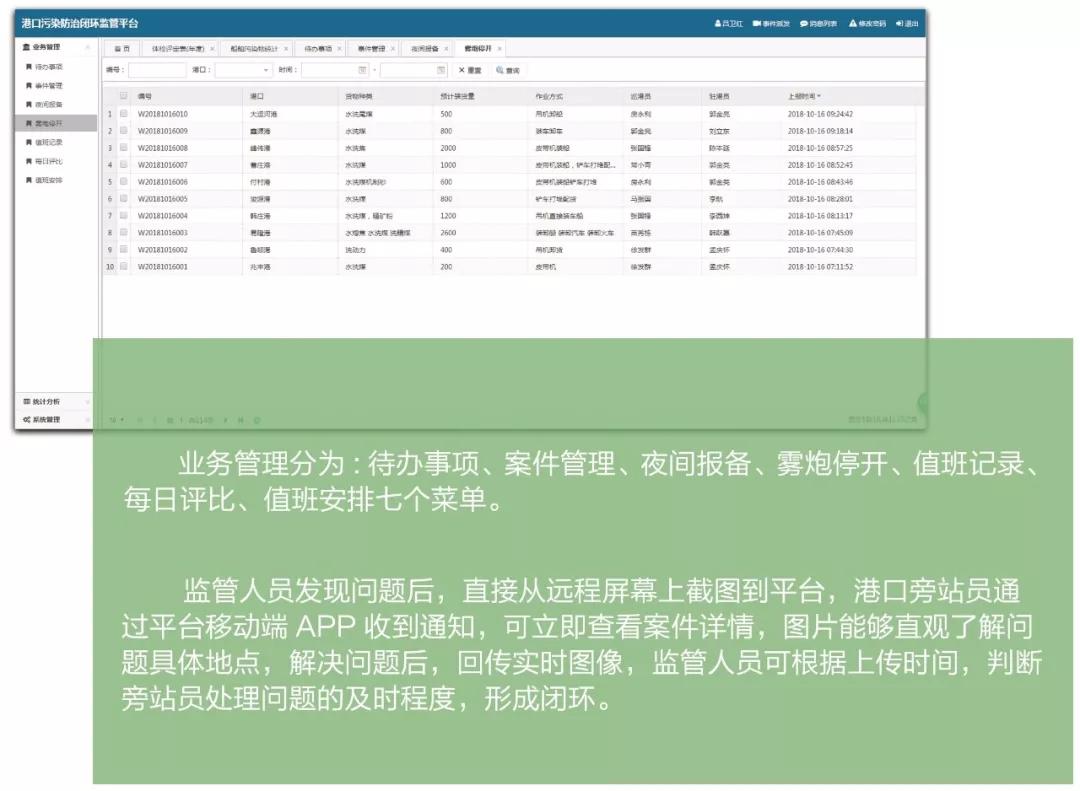The image size is (1080, 791).
Task: Click the cell 2018-10-16 09:24:42
Action: (x=820, y=114)
